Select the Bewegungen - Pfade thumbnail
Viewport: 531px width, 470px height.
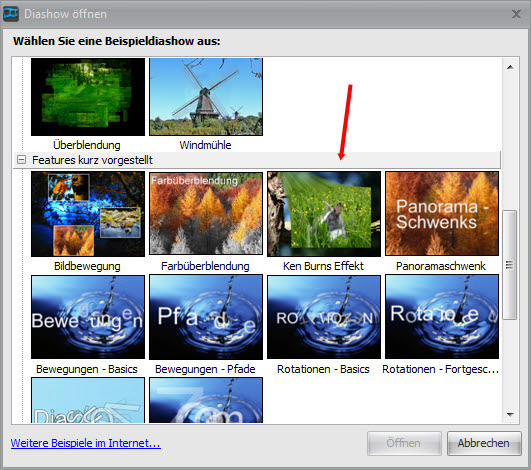[x=206, y=317]
